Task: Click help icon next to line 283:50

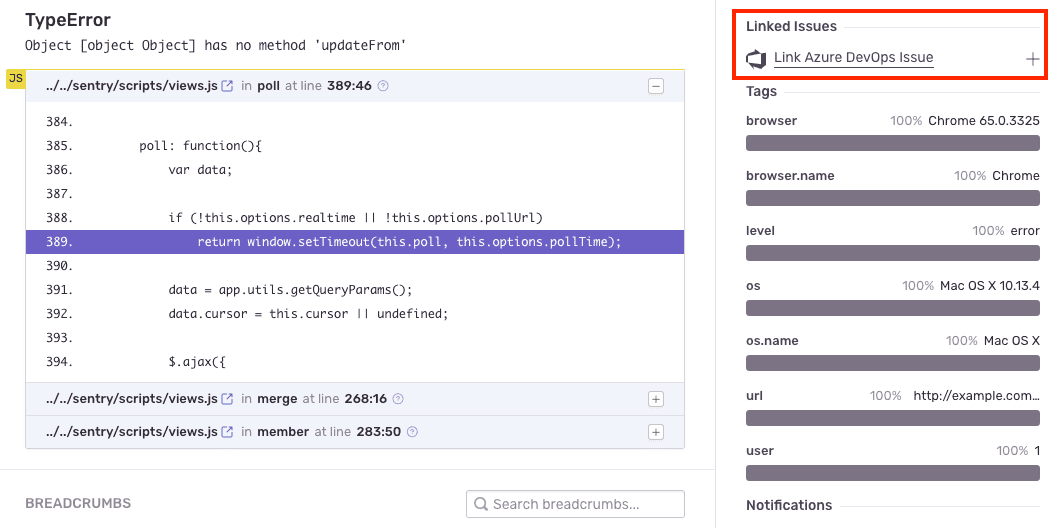Action: [412, 432]
